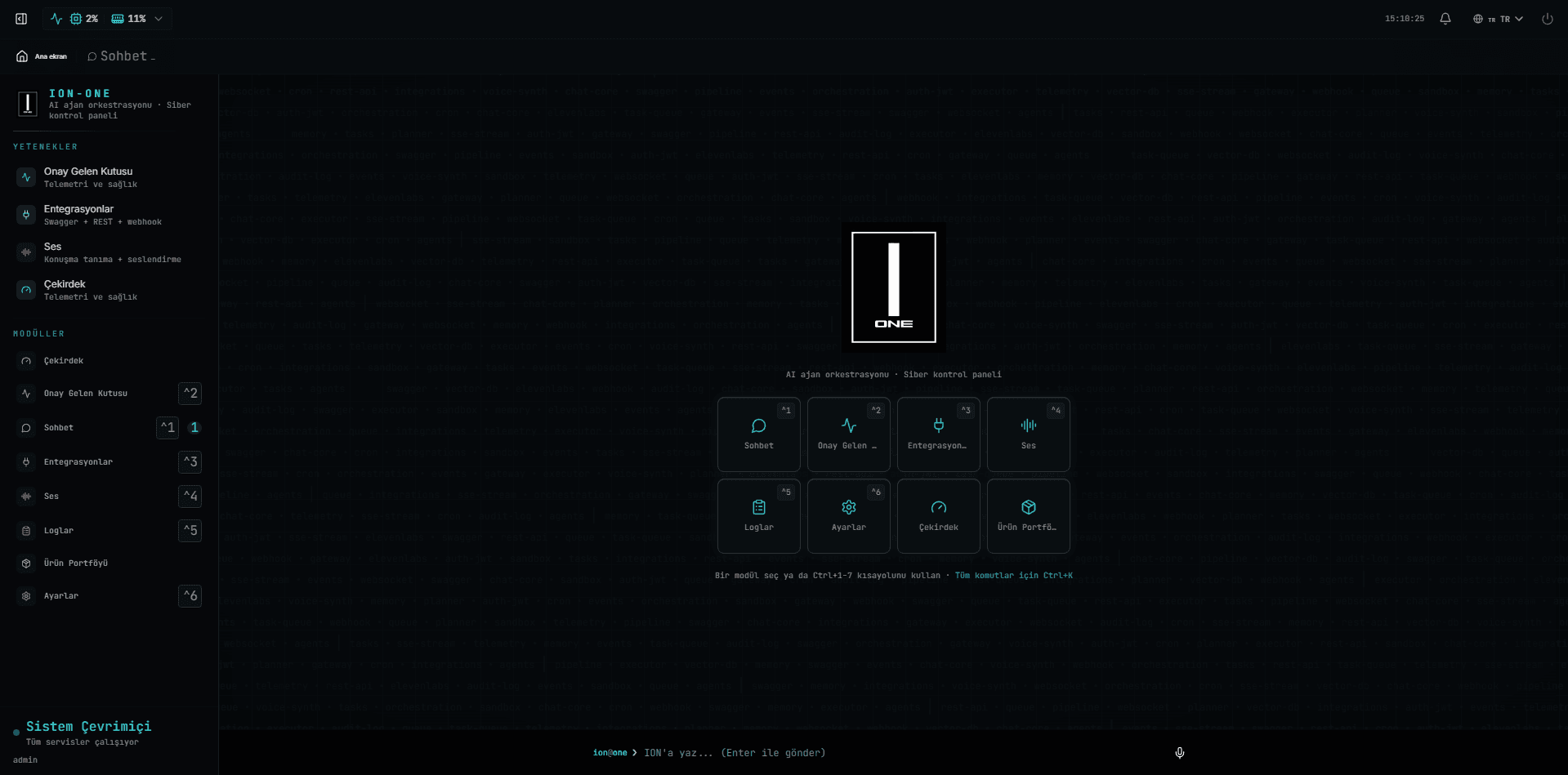Toggle the sidebar panel icon
Image resolution: width=1568 pixels, height=775 pixels.
pos(21,19)
